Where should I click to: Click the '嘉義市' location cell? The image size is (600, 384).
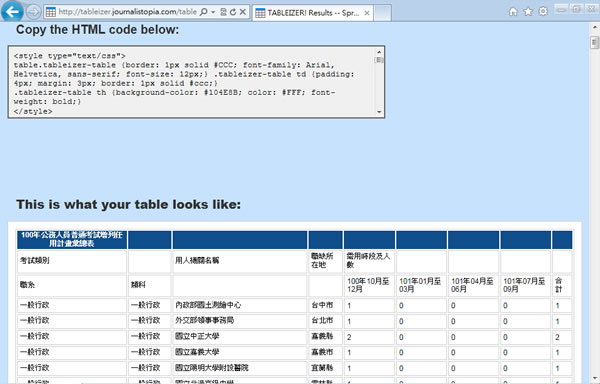326,352
